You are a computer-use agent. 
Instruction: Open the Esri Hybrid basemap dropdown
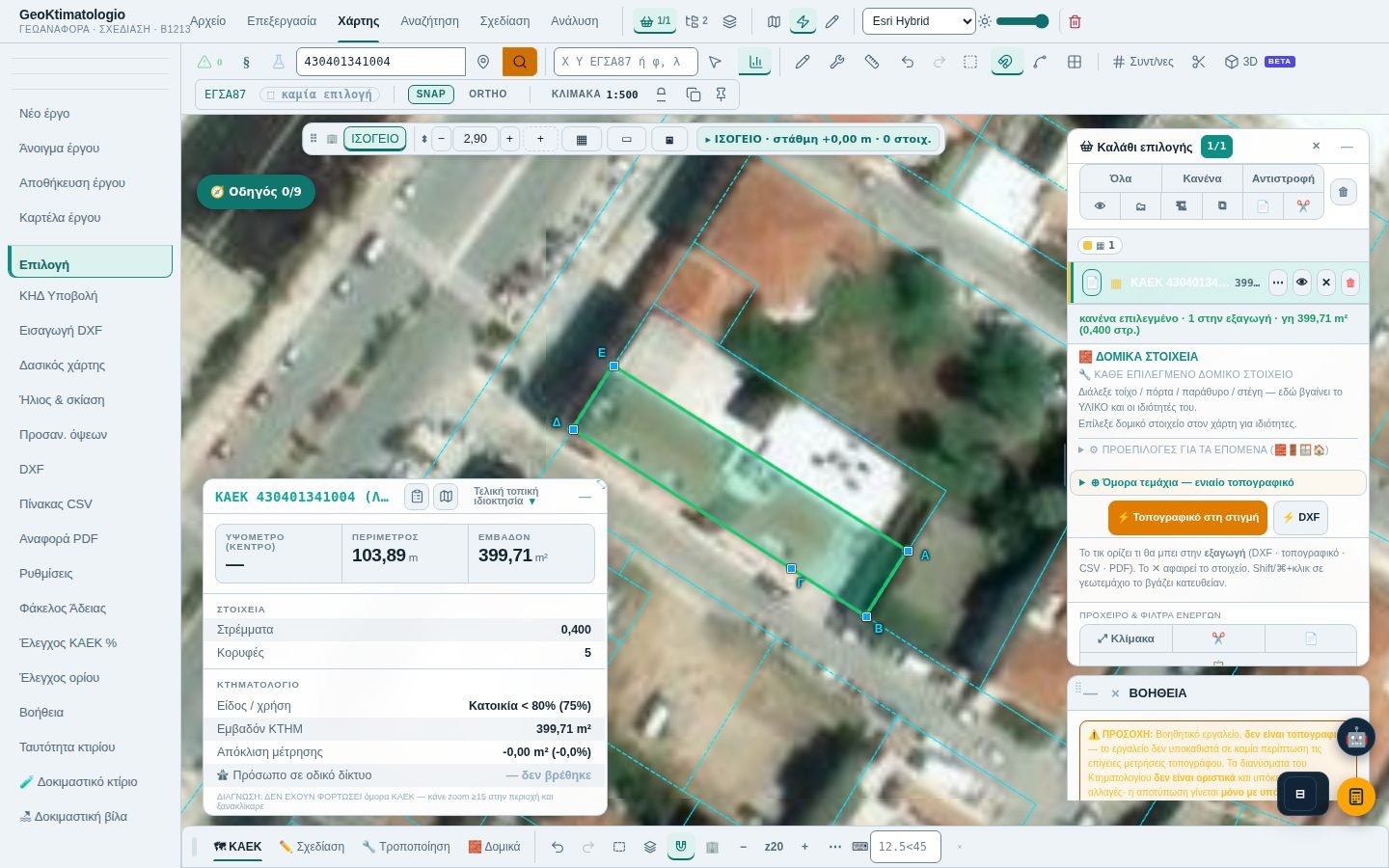(918, 21)
